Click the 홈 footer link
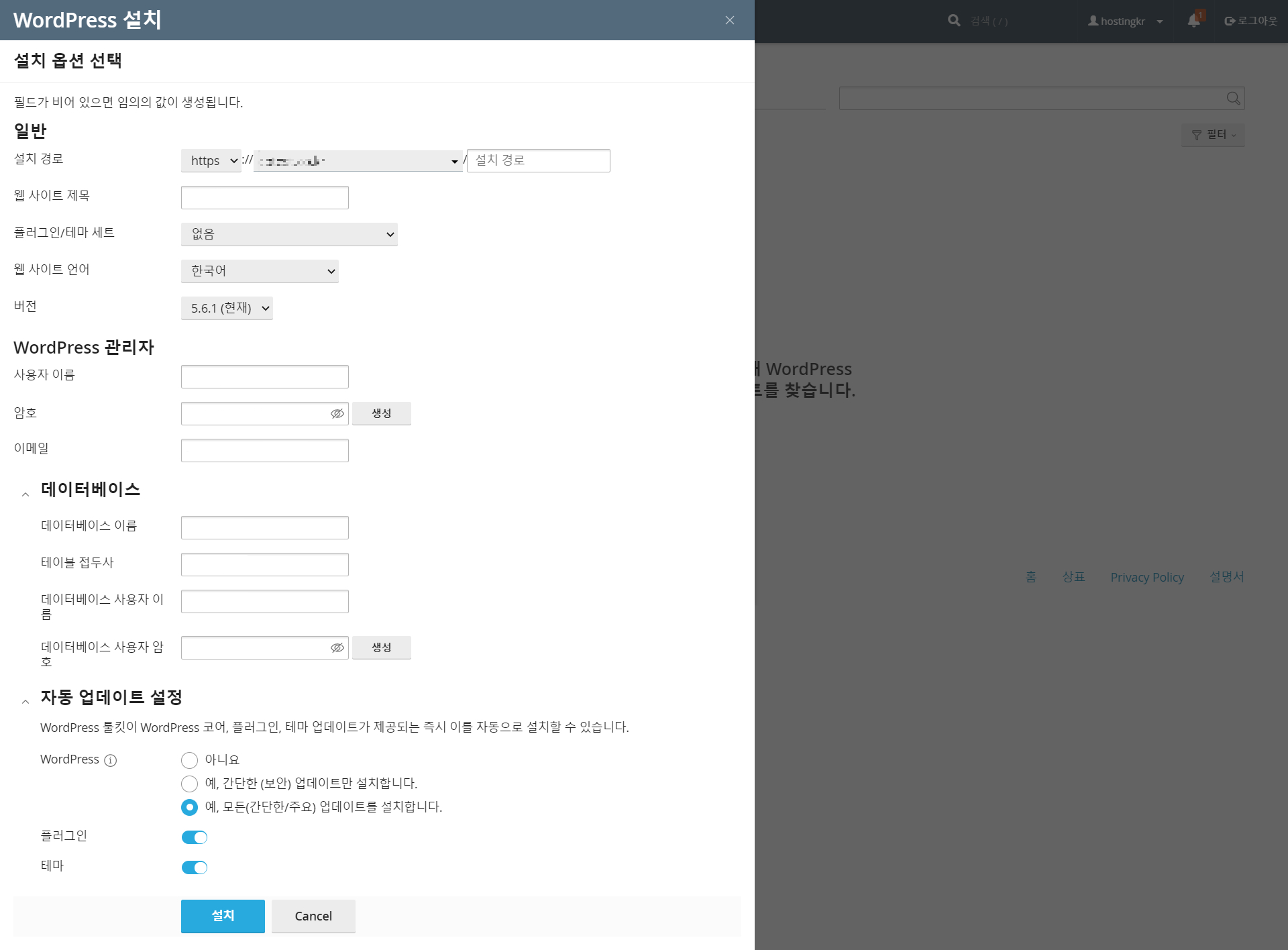1288x950 pixels. (1031, 577)
